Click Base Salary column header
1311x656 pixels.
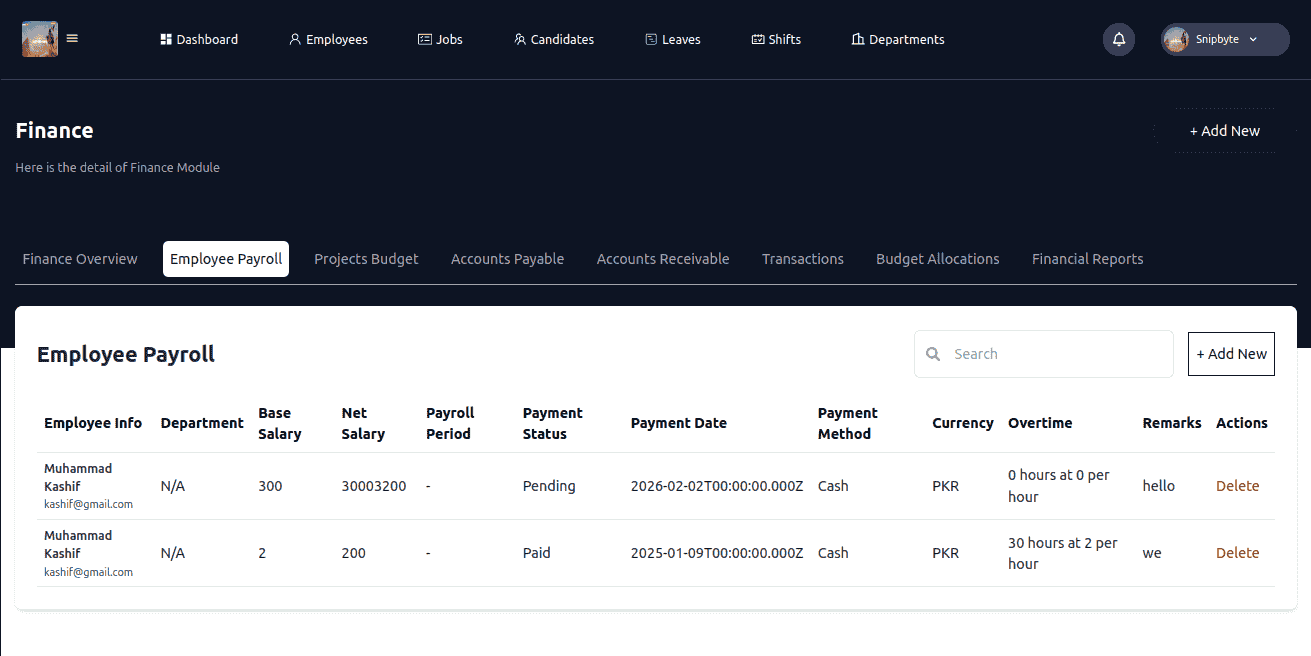(280, 423)
